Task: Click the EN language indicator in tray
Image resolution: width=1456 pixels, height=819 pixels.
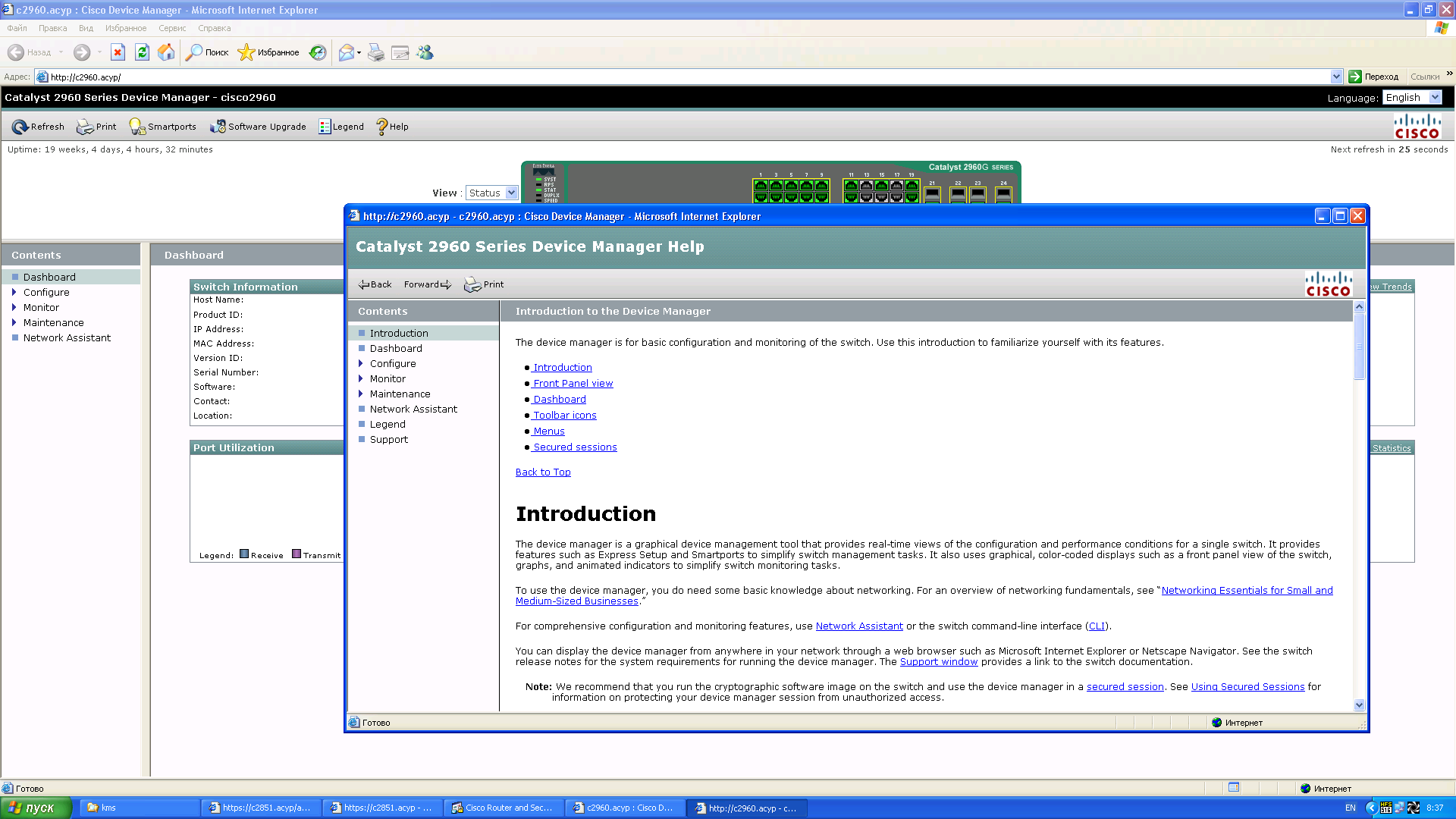Action: click(x=1350, y=808)
